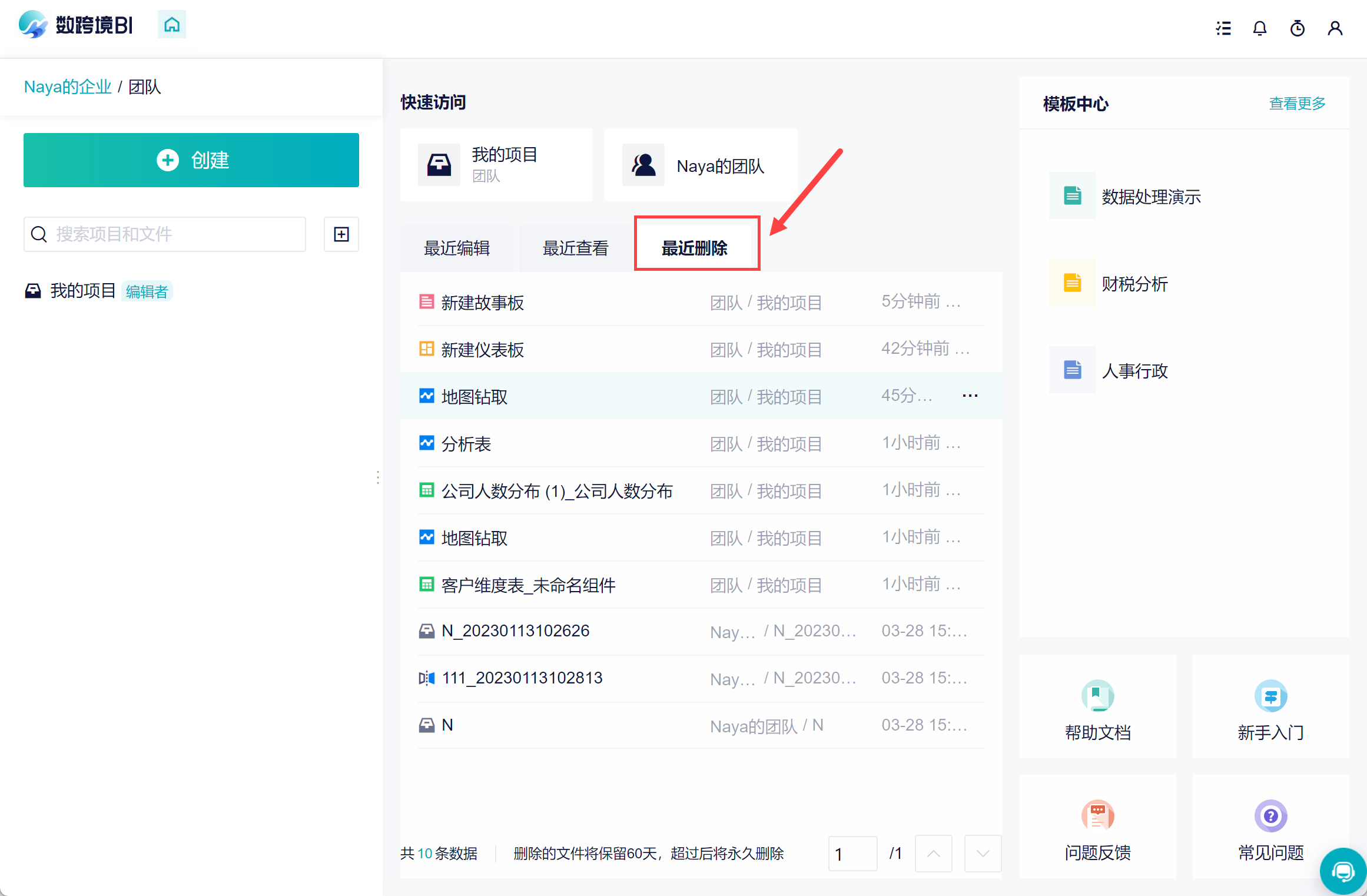Click the timer clock icon in header
The height and width of the screenshot is (896, 1367).
[x=1297, y=28]
